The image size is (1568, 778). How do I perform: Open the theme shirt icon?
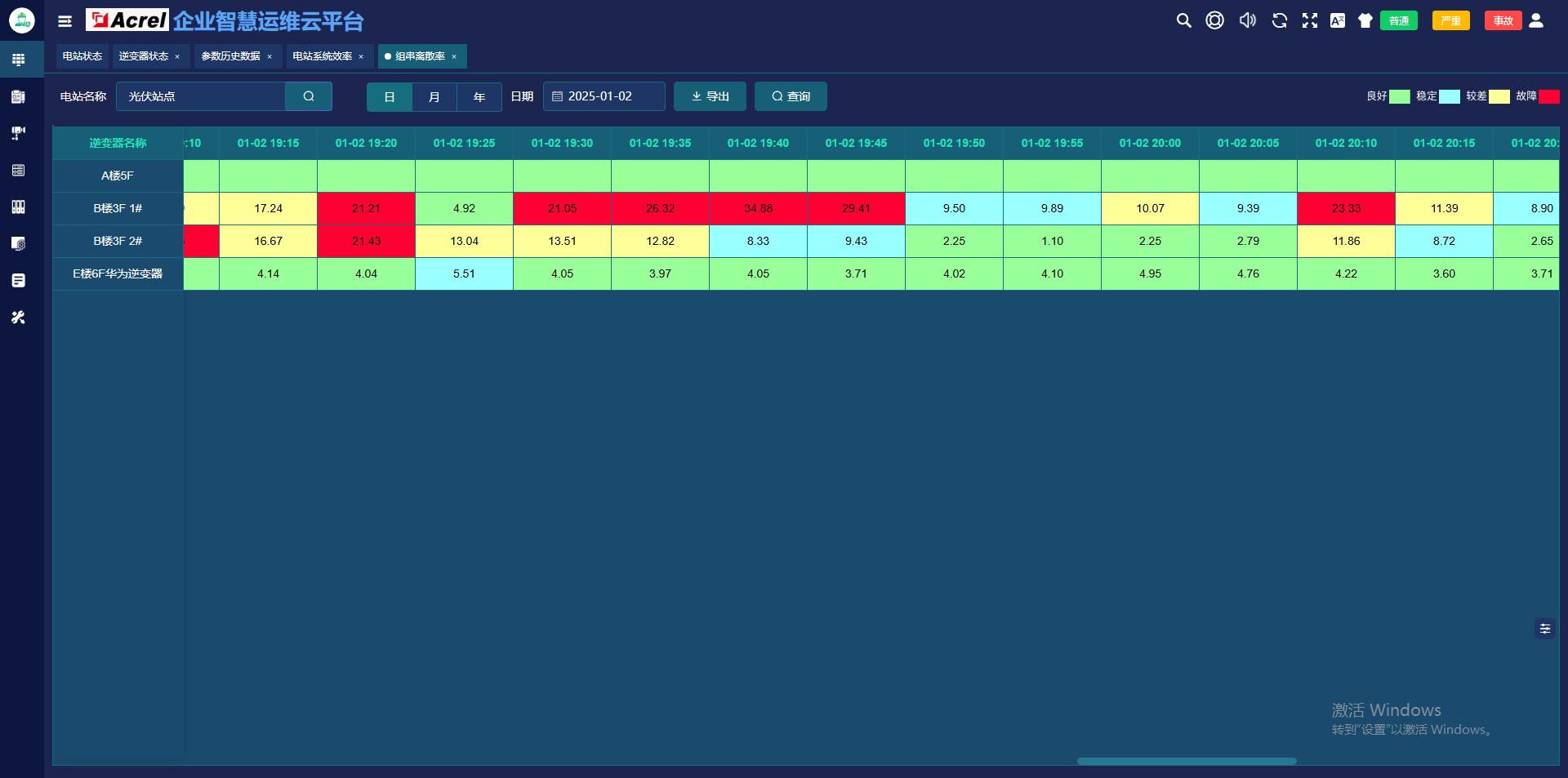coord(1365,20)
